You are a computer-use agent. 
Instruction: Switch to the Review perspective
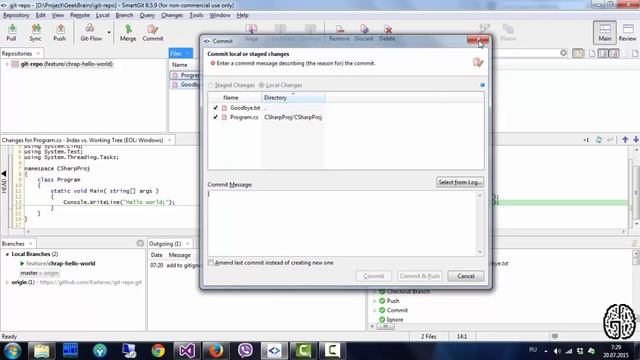[x=627, y=32]
